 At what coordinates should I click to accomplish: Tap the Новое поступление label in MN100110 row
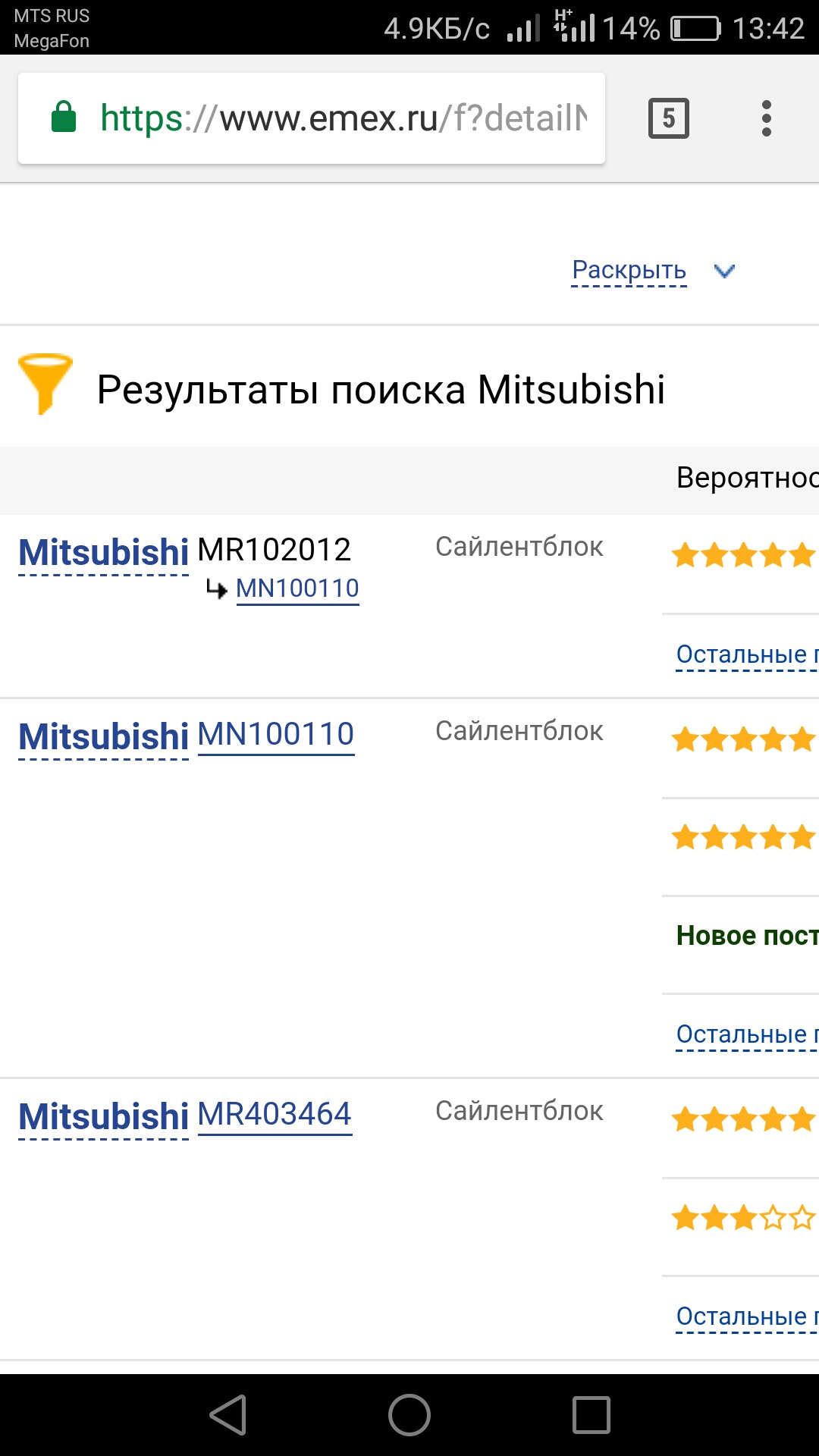[746, 936]
